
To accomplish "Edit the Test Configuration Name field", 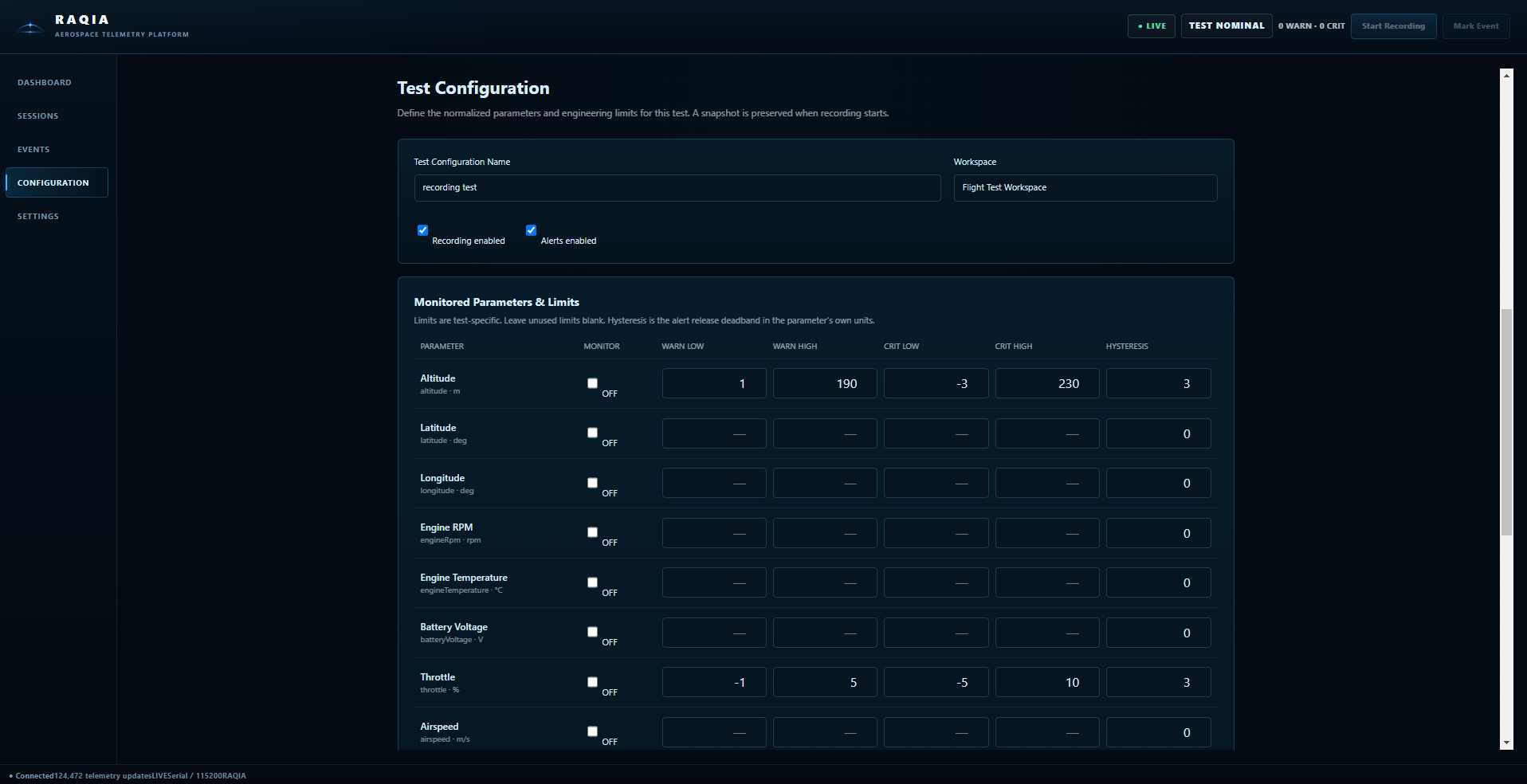I will point(677,188).
